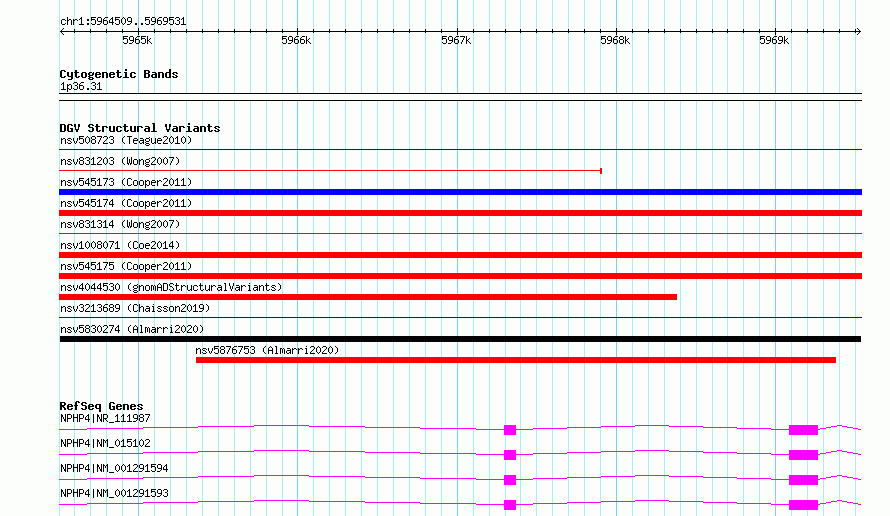Image resolution: width=890 pixels, height=516 pixels.
Task: Select the NPHP4|NM_015102 transcript label
Action: (105, 443)
